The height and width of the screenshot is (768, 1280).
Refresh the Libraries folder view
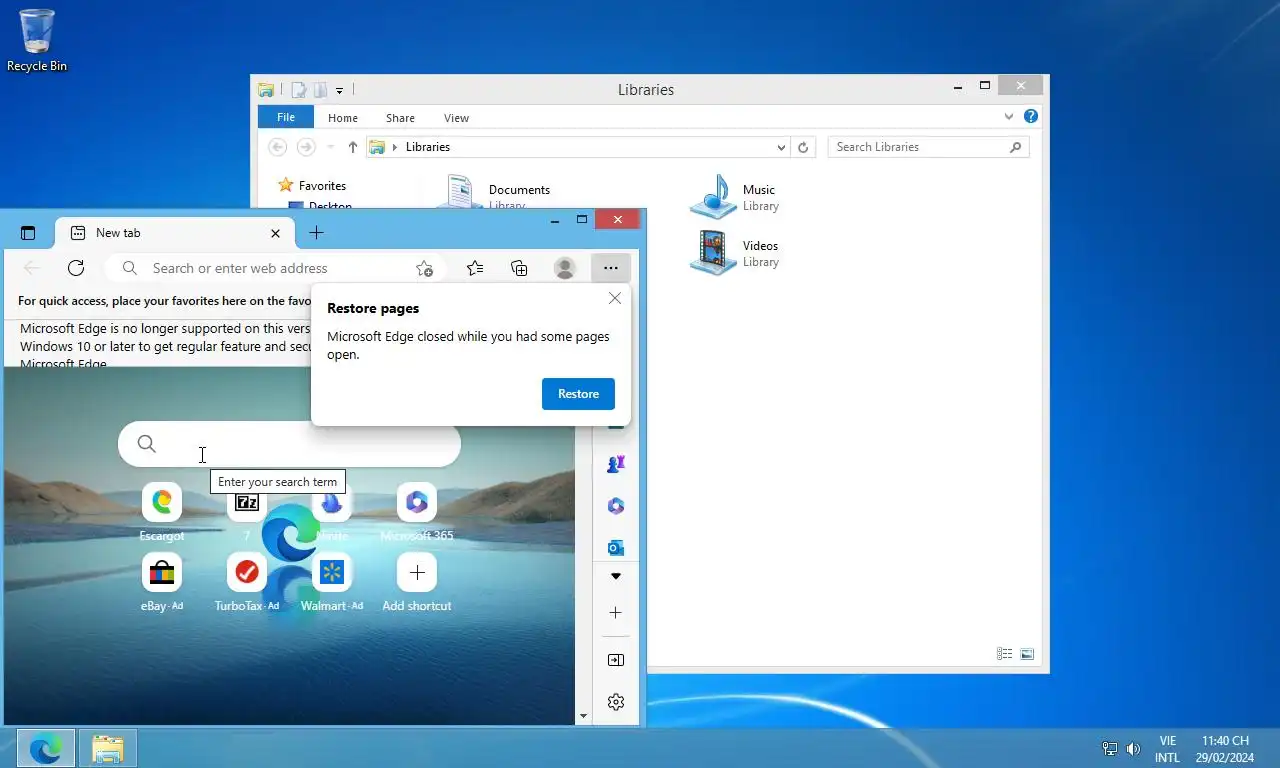coord(802,147)
